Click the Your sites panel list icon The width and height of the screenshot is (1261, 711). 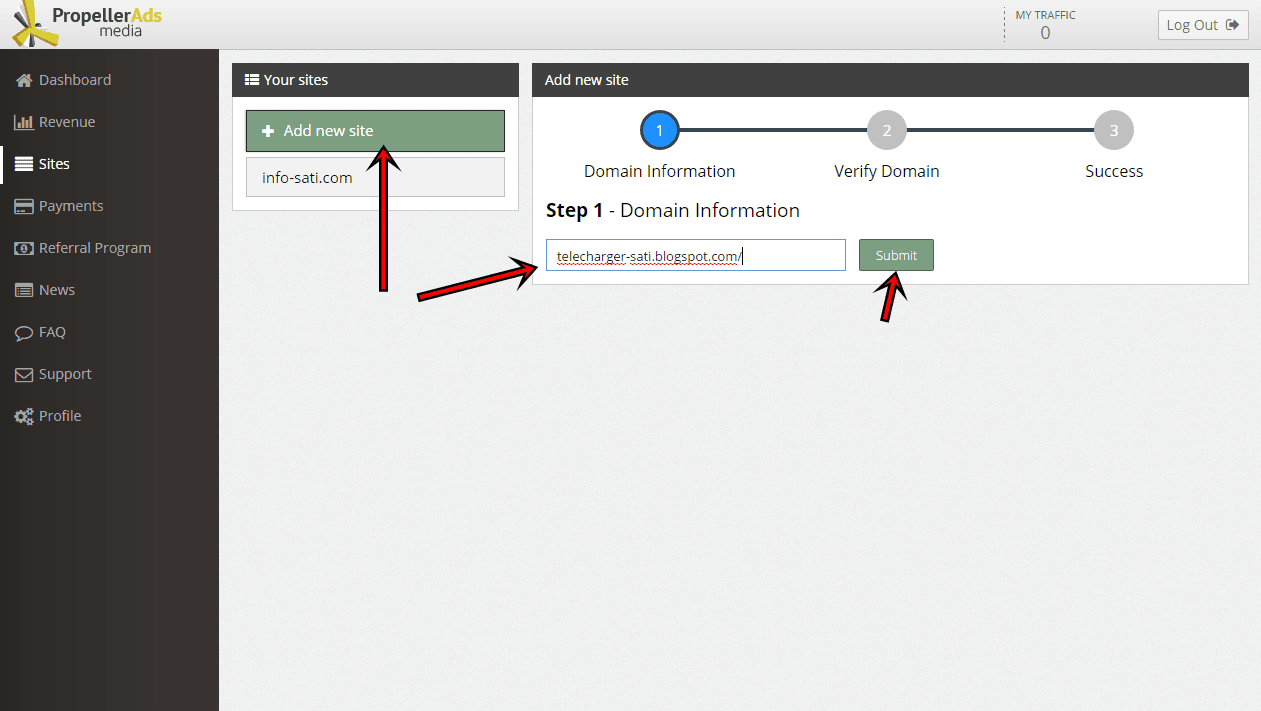point(252,80)
